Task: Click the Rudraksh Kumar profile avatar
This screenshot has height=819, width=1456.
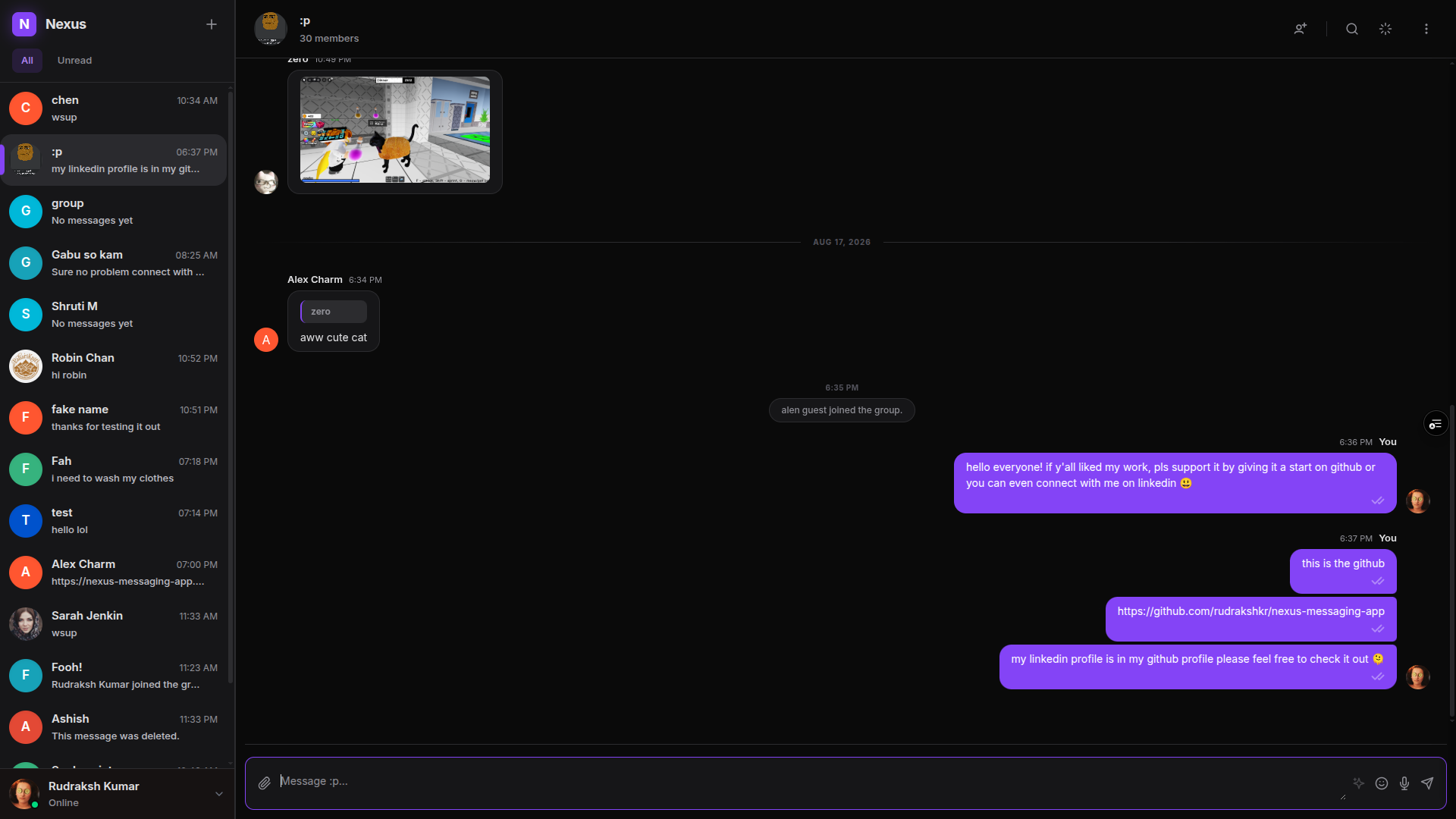Action: coord(24,794)
